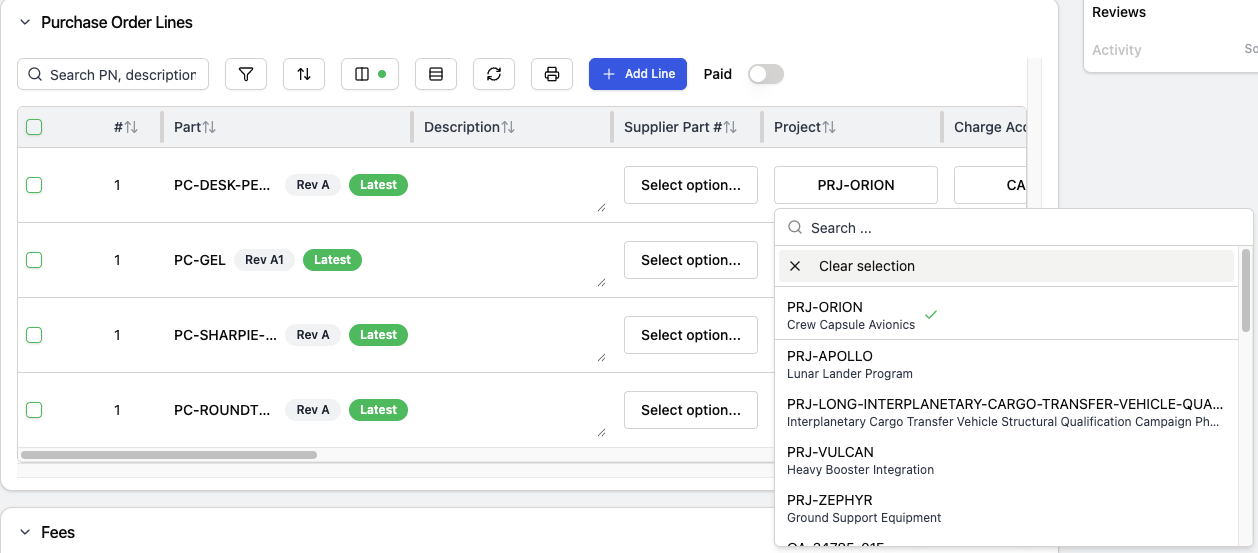Sort by the Project column arrows
This screenshot has height=553, width=1258.
tap(829, 127)
